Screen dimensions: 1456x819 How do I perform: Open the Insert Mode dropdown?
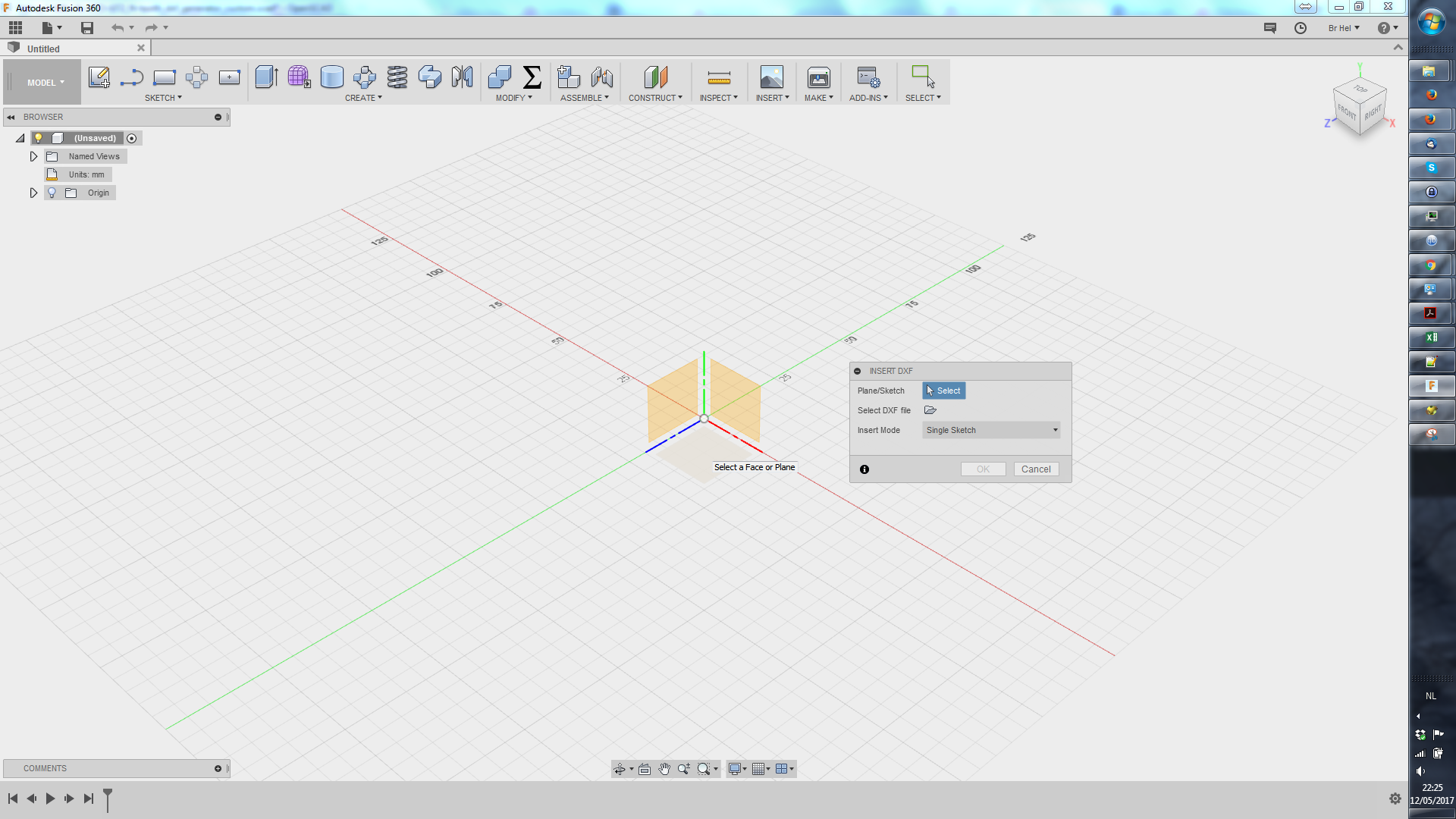point(990,430)
